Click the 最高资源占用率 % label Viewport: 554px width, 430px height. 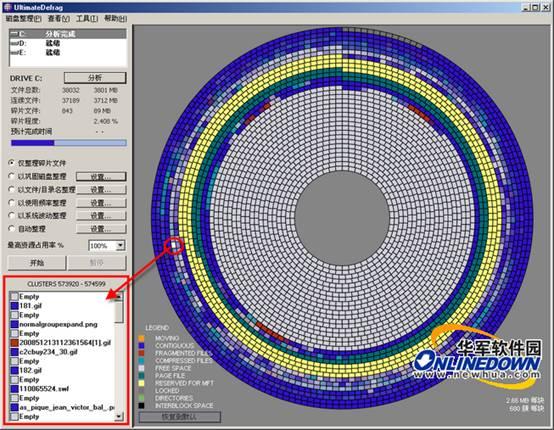36,245
